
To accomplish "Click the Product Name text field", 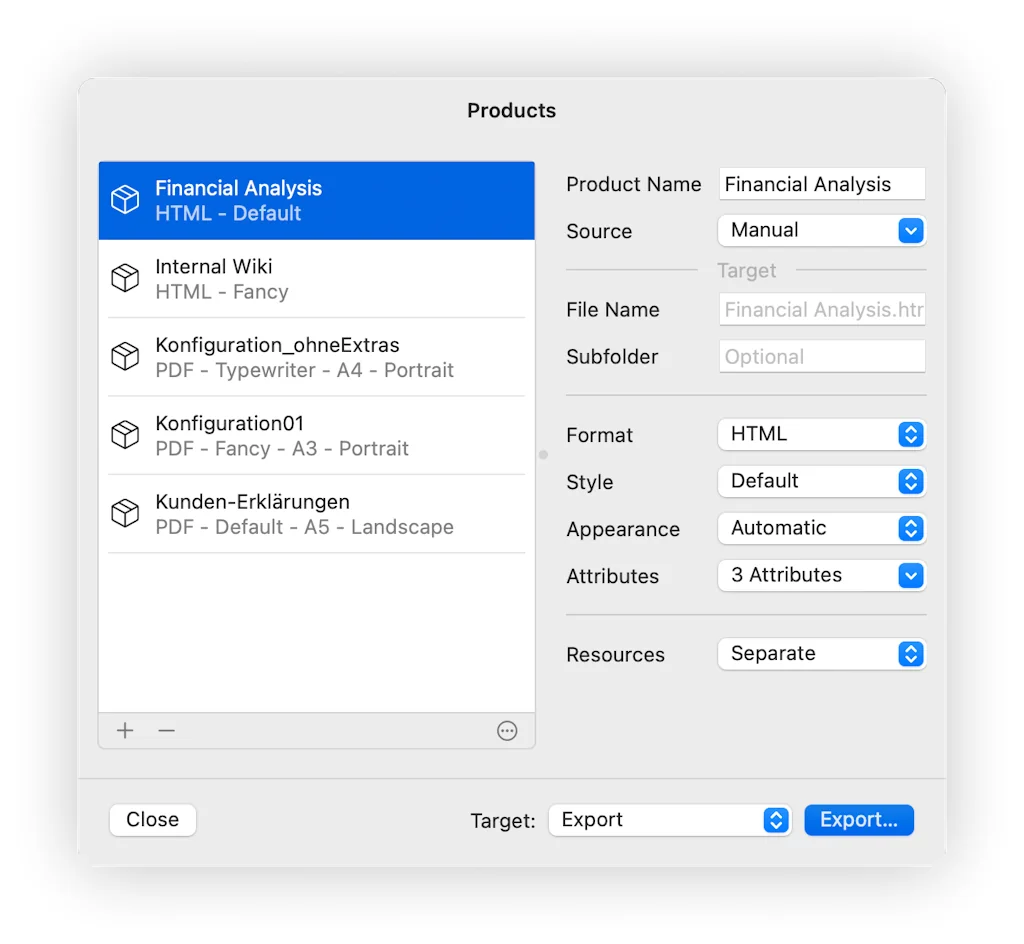I will [x=821, y=184].
